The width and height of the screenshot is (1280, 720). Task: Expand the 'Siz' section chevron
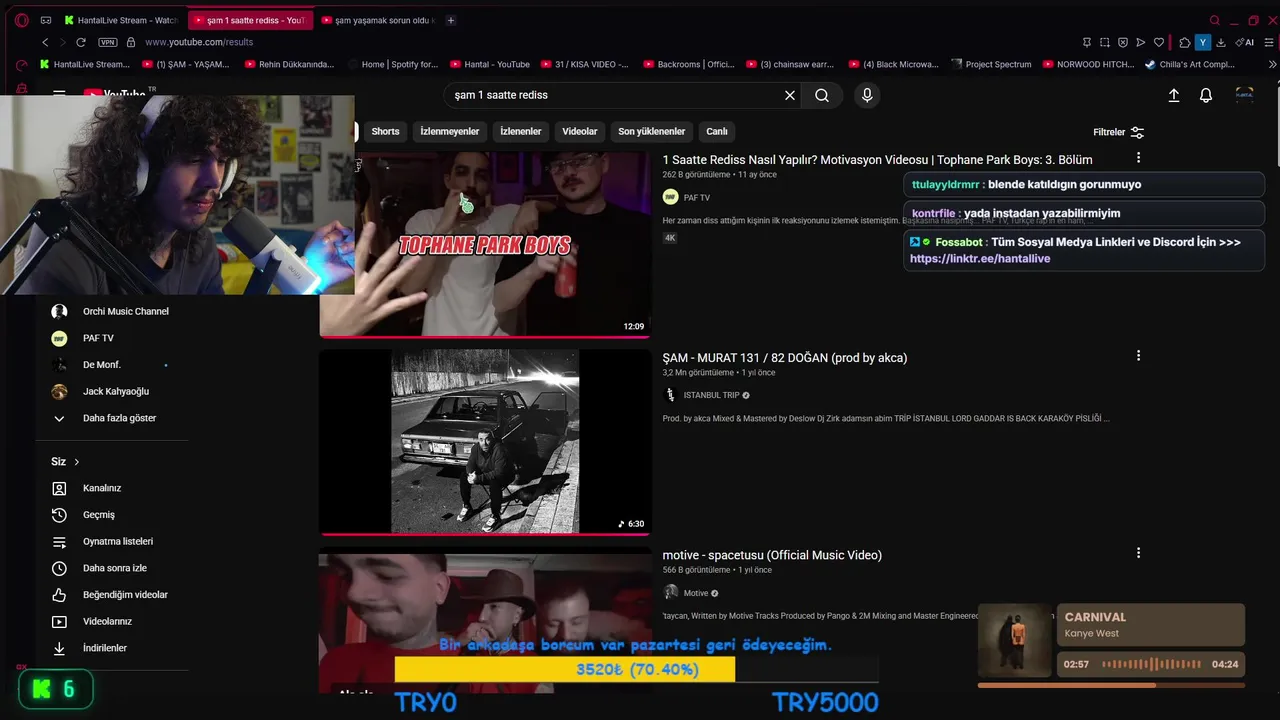coord(76,462)
